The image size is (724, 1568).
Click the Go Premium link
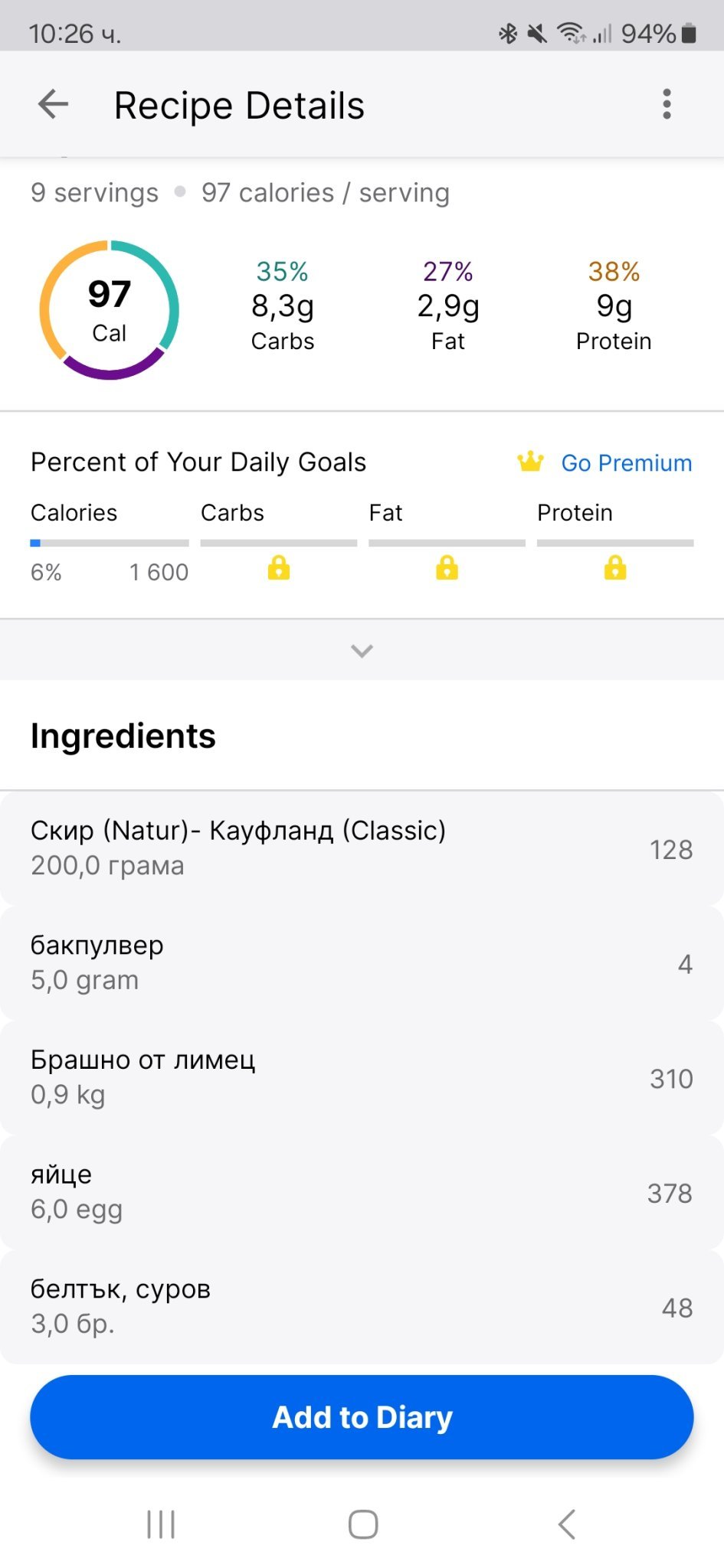click(626, 463)
